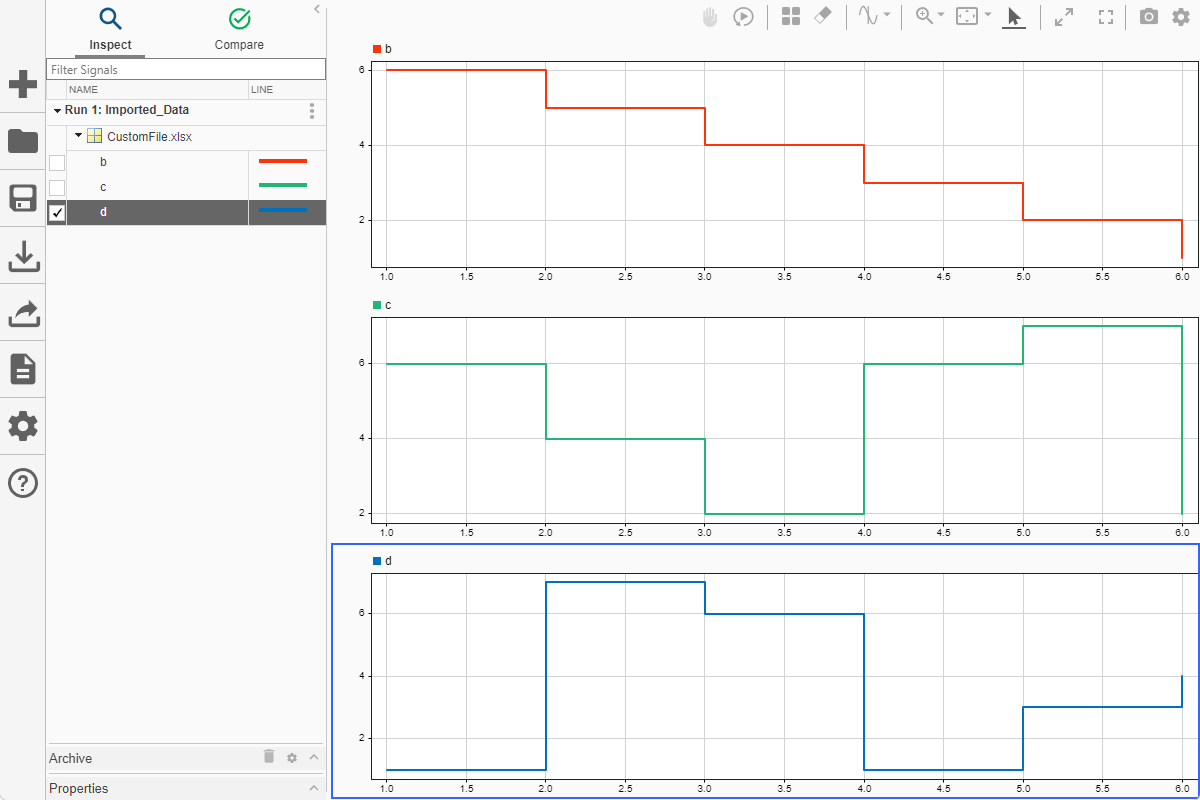This screenshot has width=1200, height=800.
Task: Click the Export share icon in the sidebar
Action: [23, 313]
